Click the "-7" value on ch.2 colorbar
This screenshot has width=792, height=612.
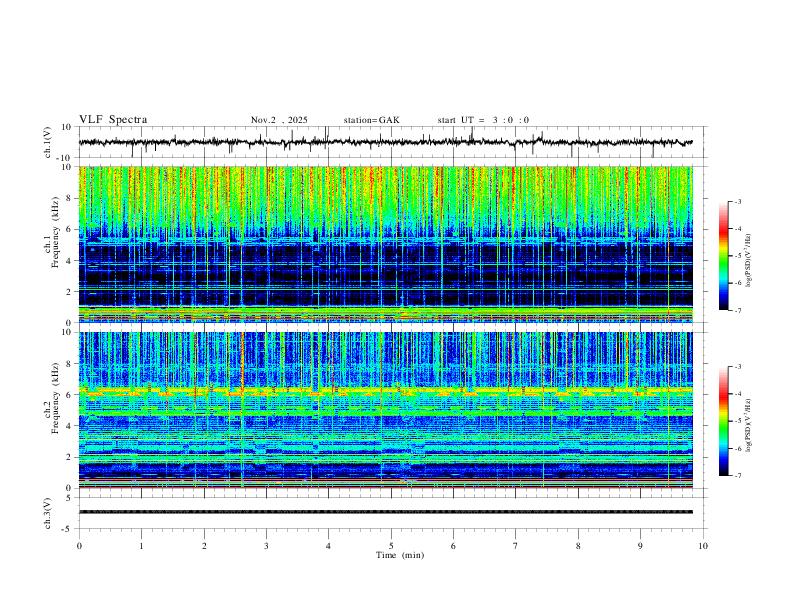pyautogui.click(x=738, y=475)
